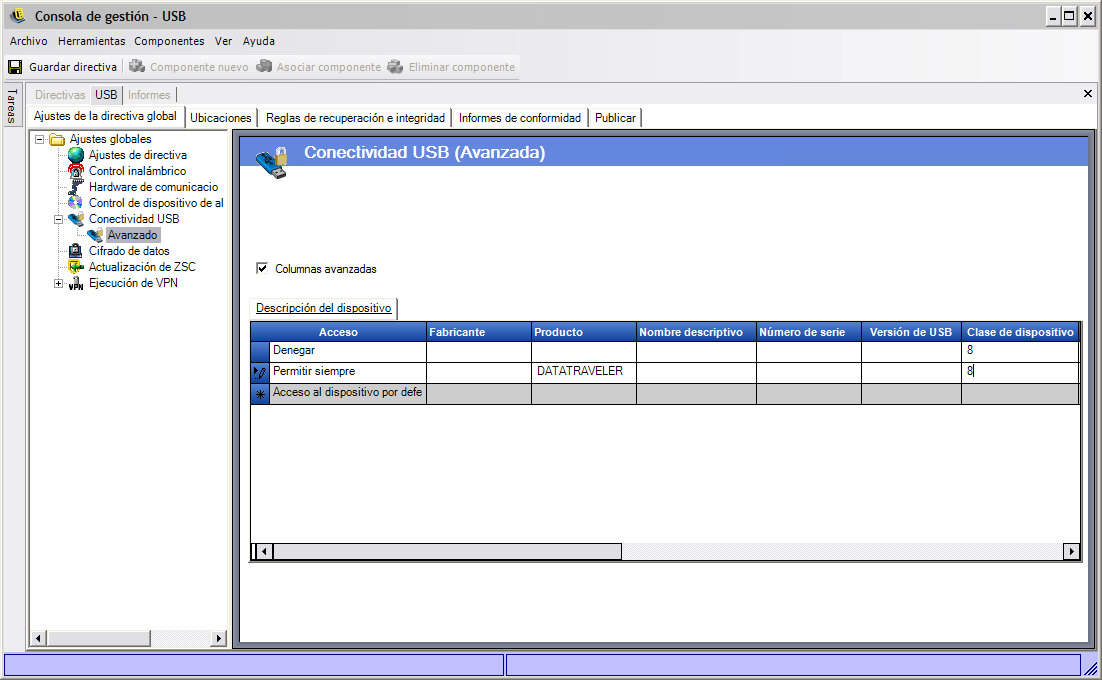Collapse the Ajustes globales tree node
The width and height of the screenshot is (1102, 680).
40,139
